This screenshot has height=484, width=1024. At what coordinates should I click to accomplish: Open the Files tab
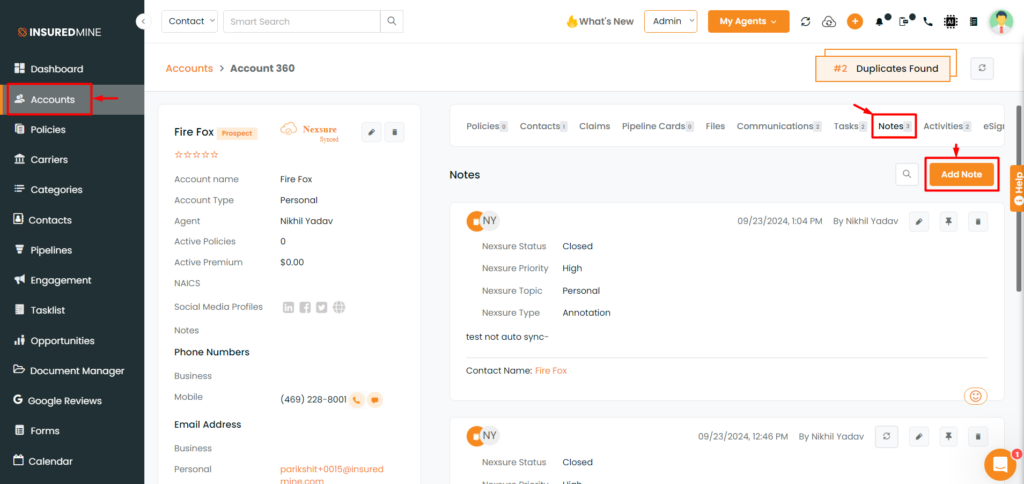(x=715, y=126)
